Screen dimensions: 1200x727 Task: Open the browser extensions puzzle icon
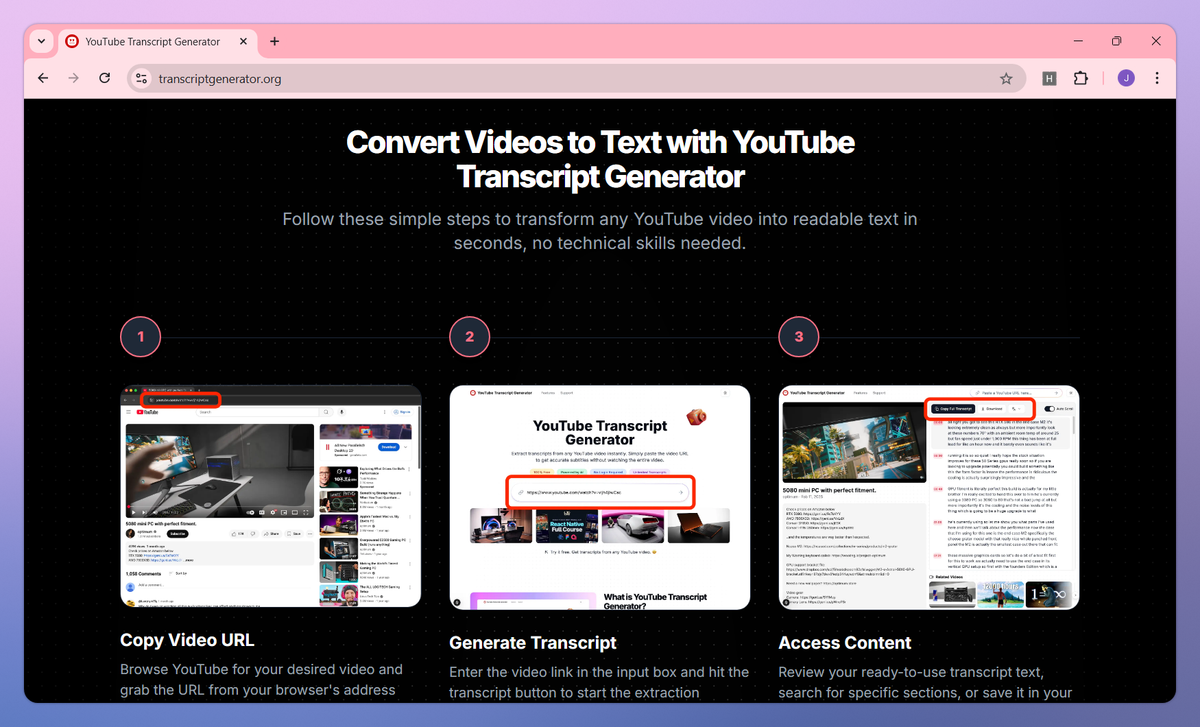click(x=1081, y=77)
